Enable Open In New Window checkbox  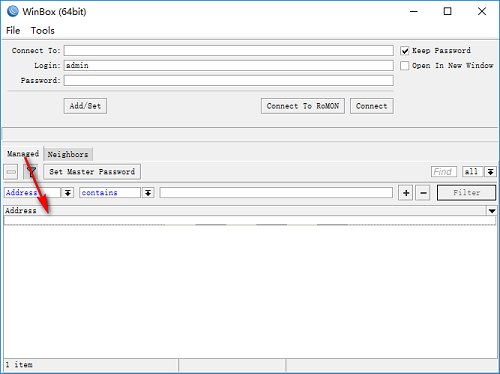point(404,65)
